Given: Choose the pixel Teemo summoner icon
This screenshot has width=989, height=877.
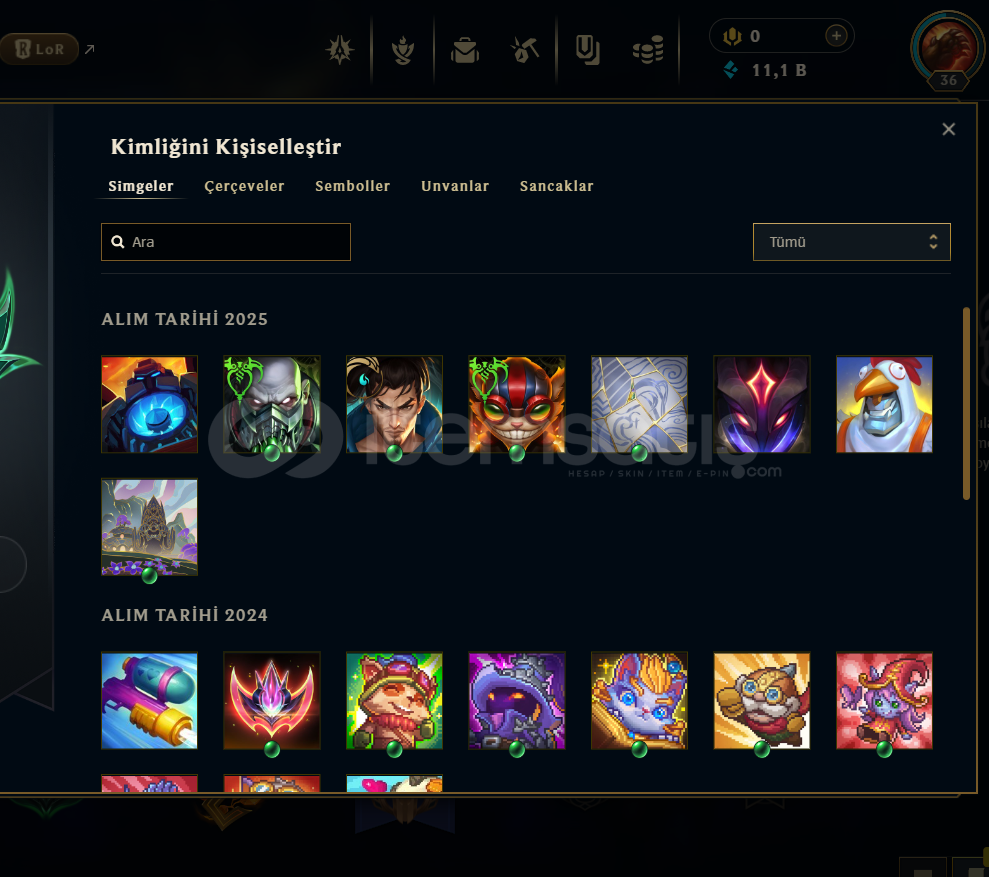Looking at the screenshot, I should click(x=394, y=700).
